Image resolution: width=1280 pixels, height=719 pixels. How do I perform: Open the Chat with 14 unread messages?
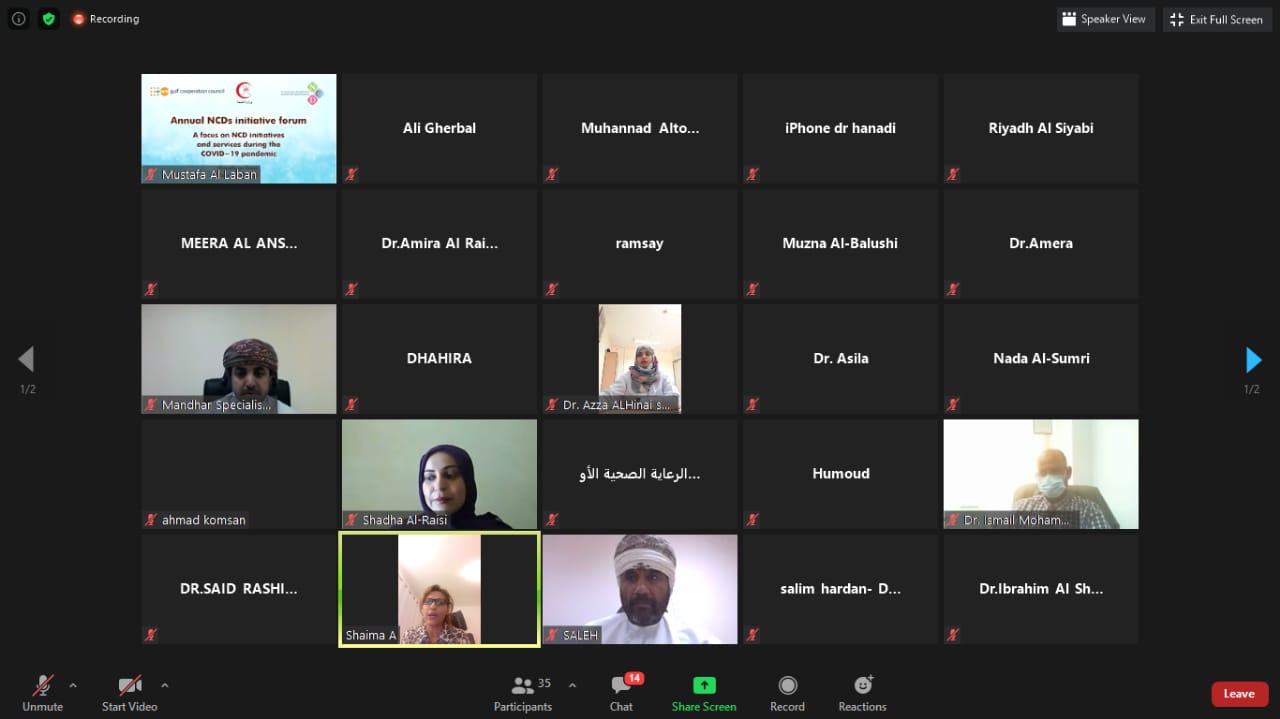(622, 686)
